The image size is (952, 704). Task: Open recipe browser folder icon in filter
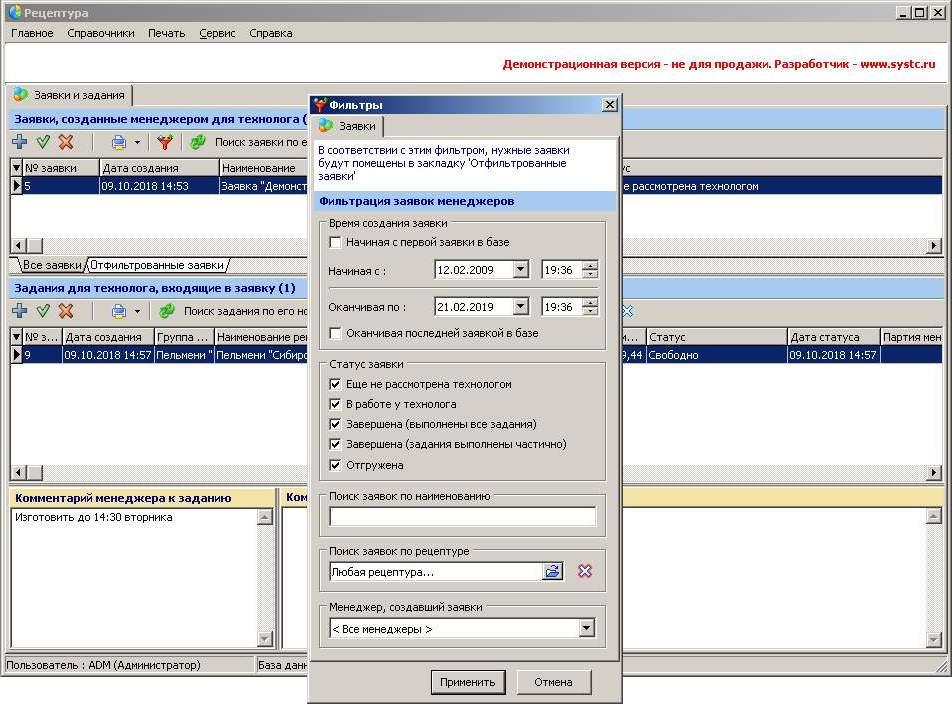(553, 572)
